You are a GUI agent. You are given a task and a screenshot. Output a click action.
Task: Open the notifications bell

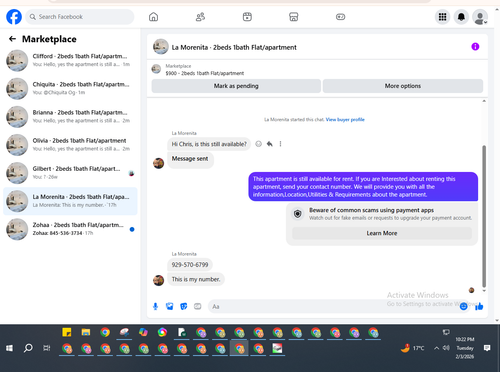461,17
